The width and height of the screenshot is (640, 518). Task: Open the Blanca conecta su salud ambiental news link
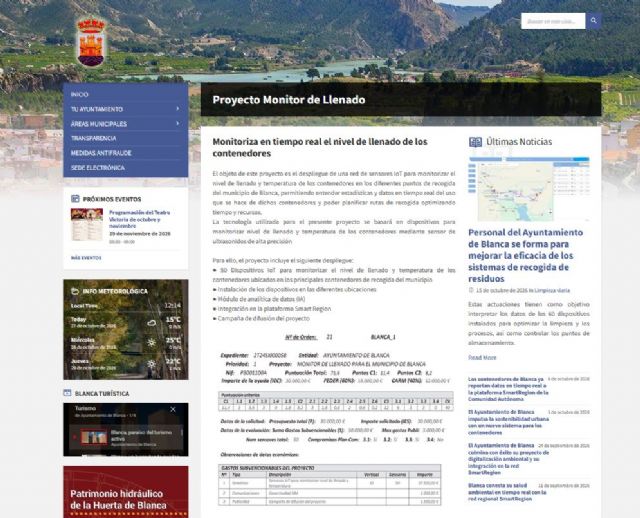[x=507, y=492]
